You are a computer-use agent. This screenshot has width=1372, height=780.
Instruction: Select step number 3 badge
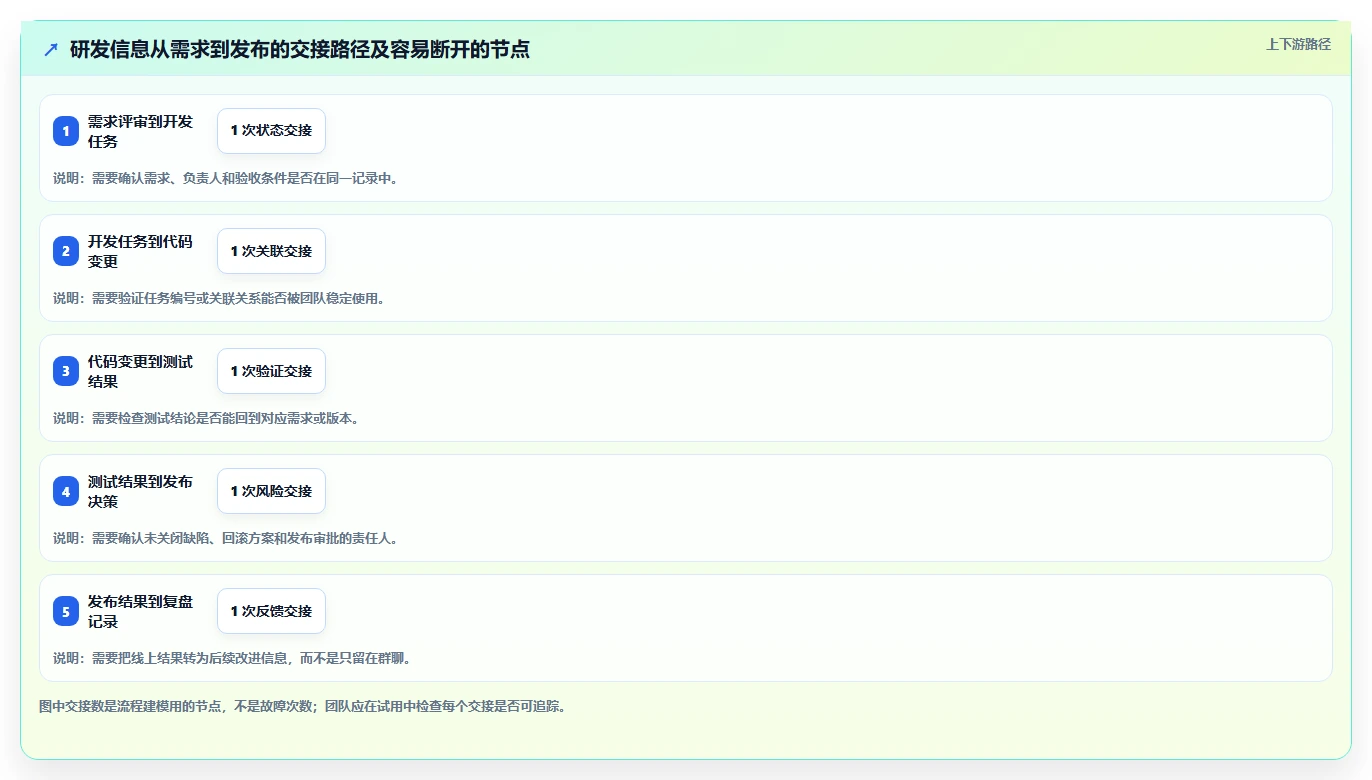pyautogui.click(x=66, y=371)
